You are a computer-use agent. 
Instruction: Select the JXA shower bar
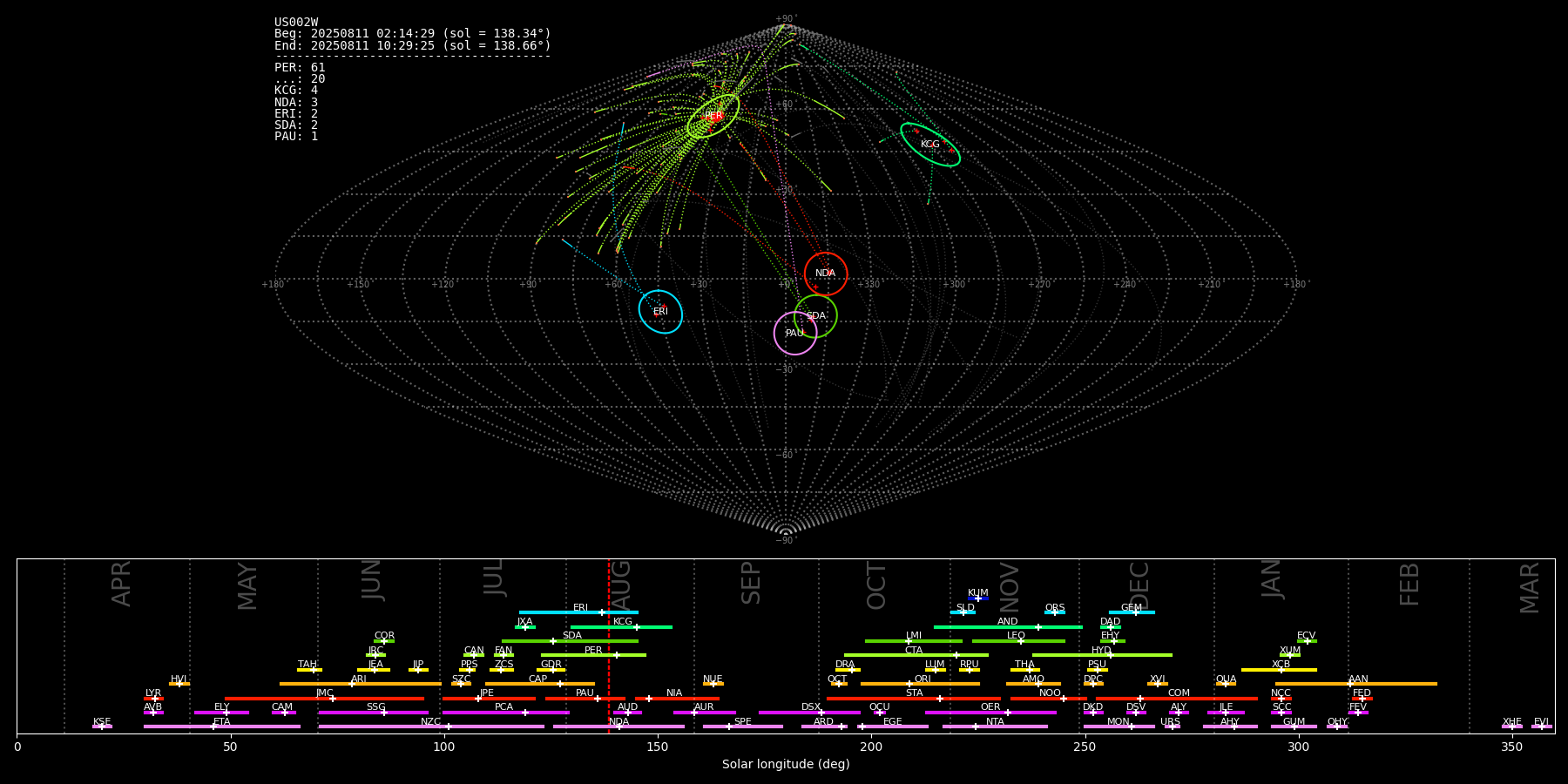[x=525, y=627]
